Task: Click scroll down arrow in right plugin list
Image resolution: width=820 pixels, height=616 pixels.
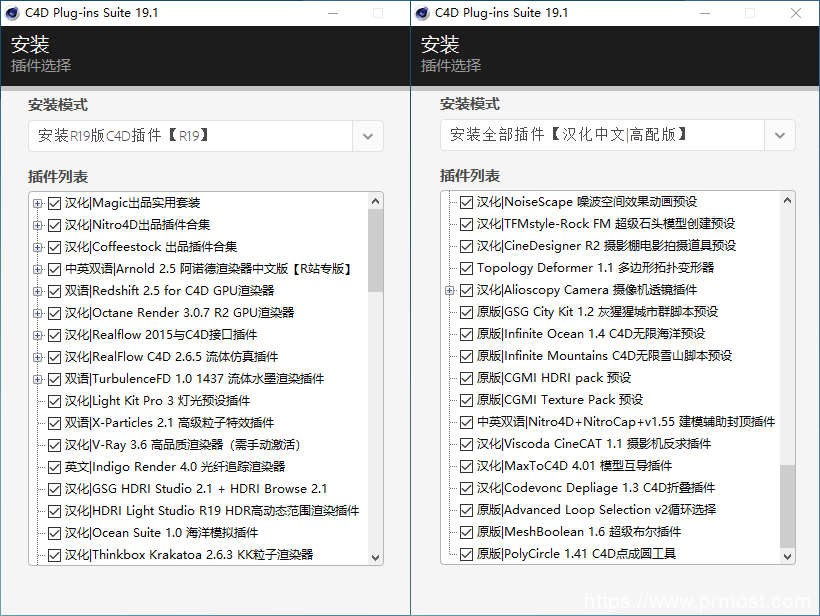Action: (x=788, y=556)
